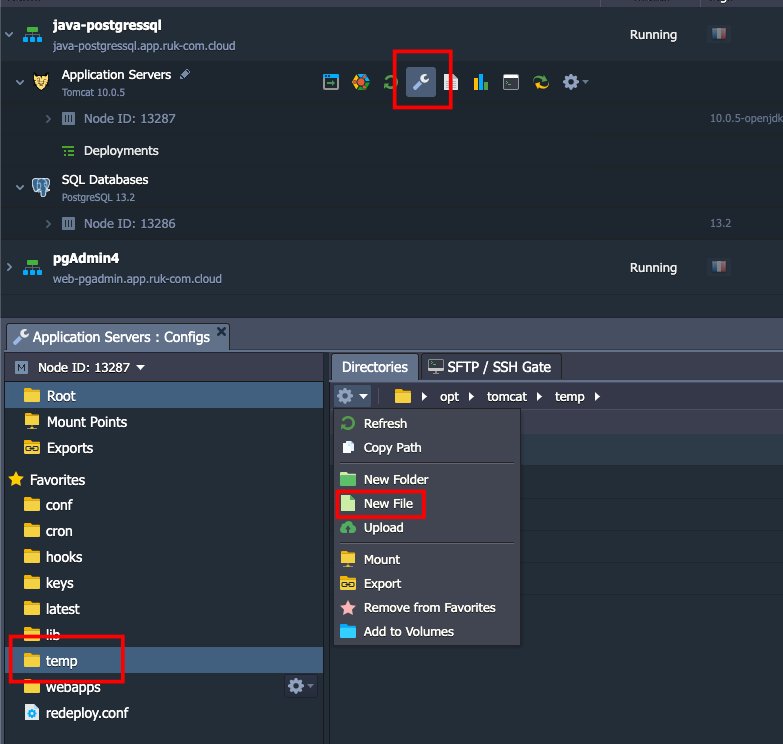Click the M icon beside Node ID: 13287

(x=21, y=368)
